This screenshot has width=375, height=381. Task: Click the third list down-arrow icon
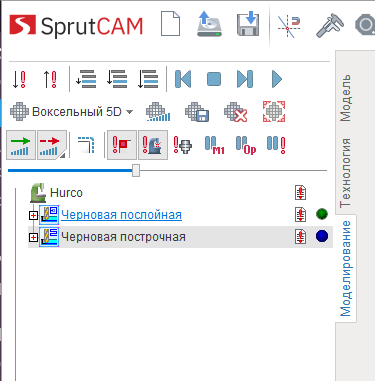[x=148, y=79]
